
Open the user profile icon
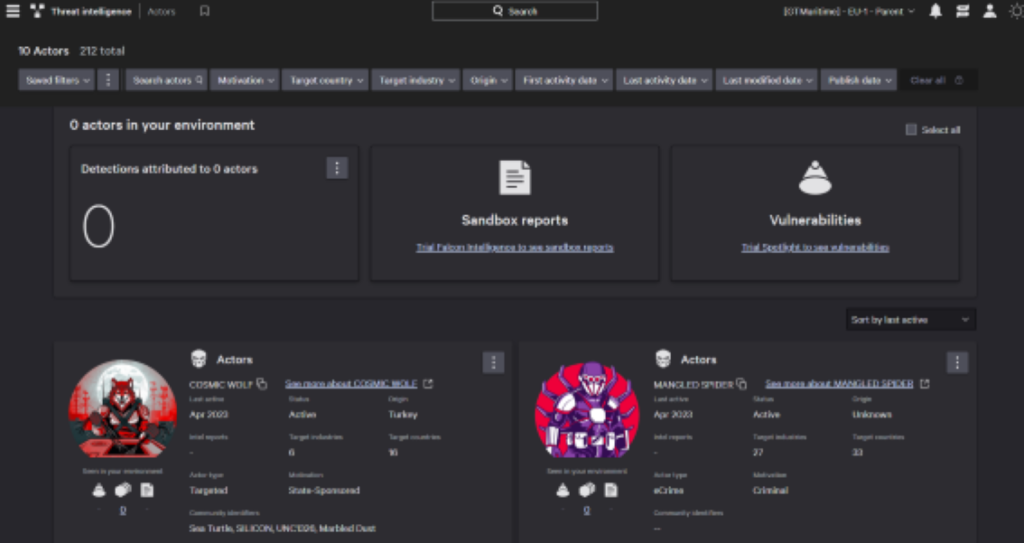point(990,11)
